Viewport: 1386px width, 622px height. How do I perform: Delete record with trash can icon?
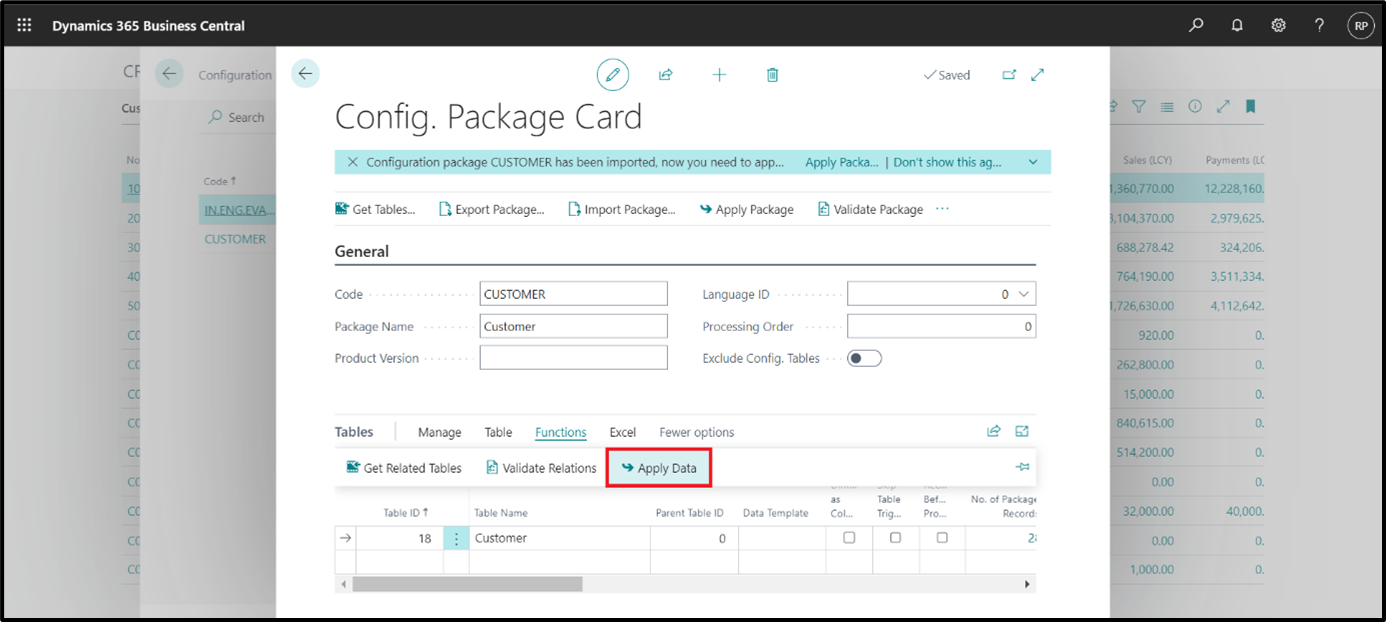point(772,74)
